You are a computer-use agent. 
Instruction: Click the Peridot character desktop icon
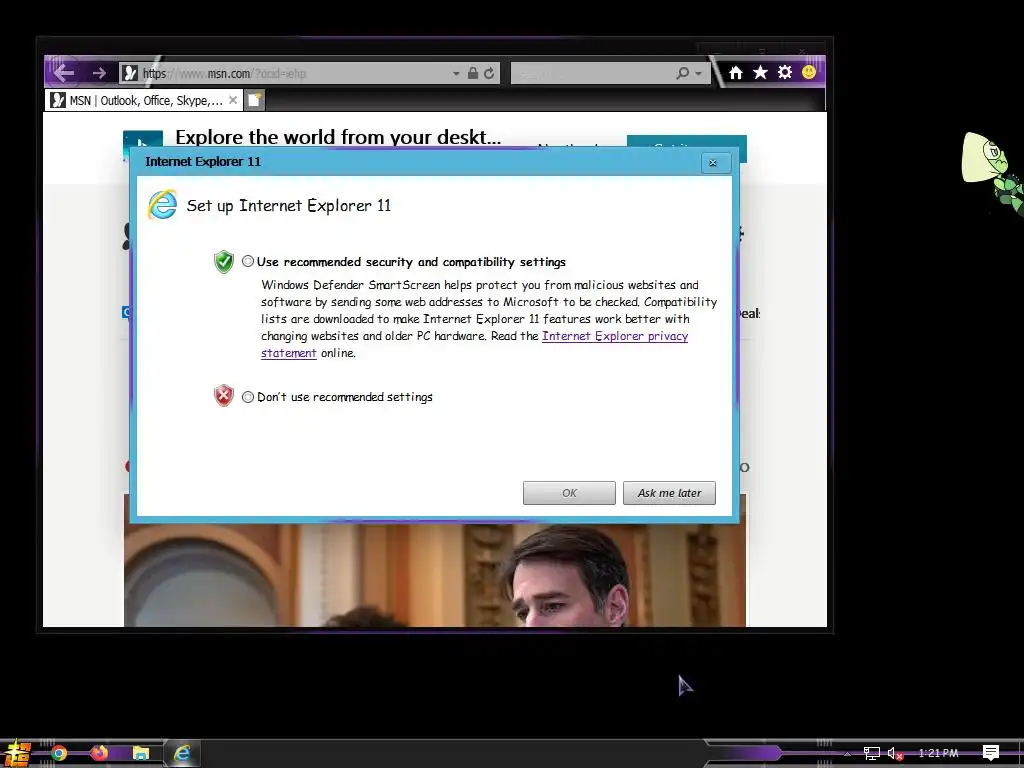[x=991, y=172]
